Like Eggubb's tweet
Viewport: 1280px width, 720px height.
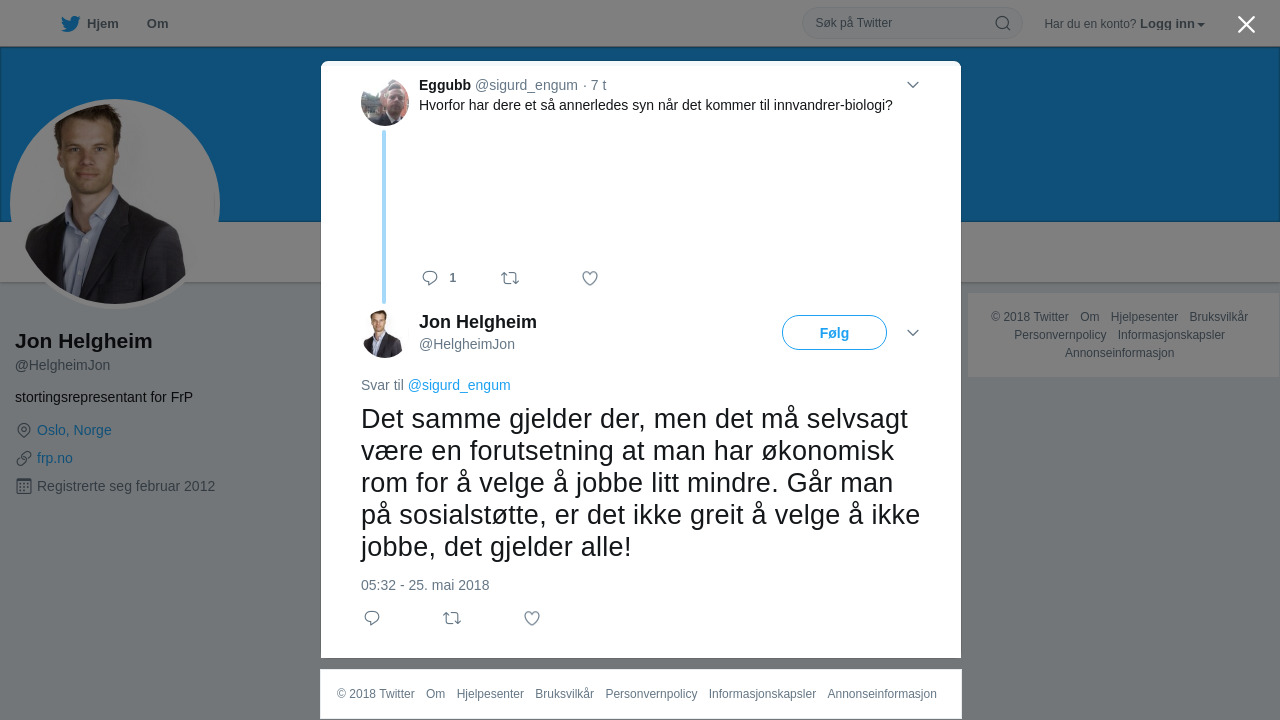(590, 278)
